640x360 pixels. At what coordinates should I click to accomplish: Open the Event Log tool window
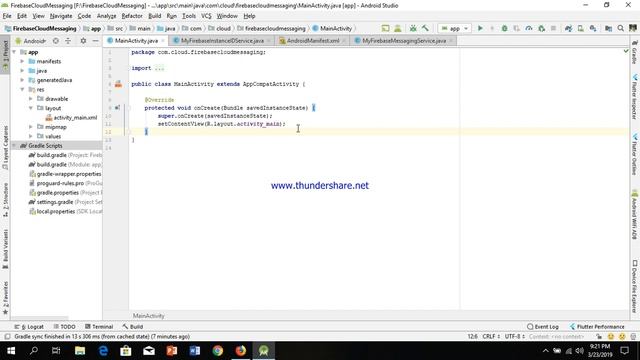pyautogui.click(x=542, y=327)
